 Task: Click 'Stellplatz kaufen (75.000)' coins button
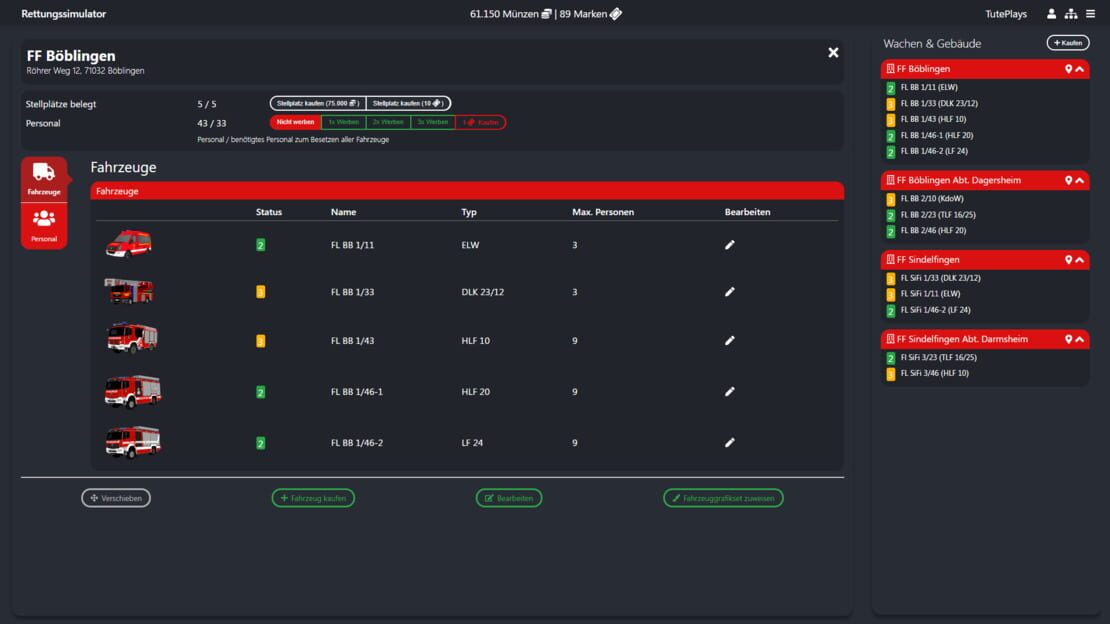[318, 103]
